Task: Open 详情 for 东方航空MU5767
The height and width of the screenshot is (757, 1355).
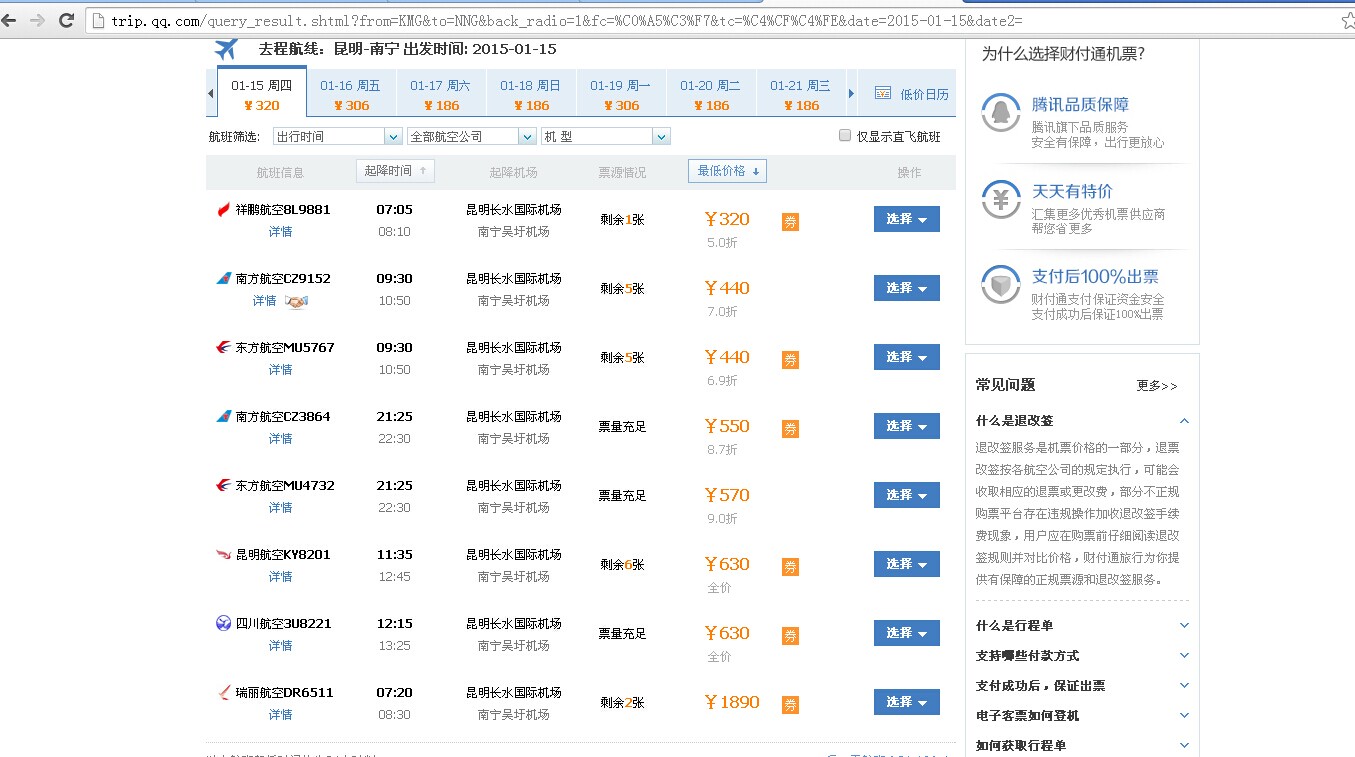Action: point(280,369)
